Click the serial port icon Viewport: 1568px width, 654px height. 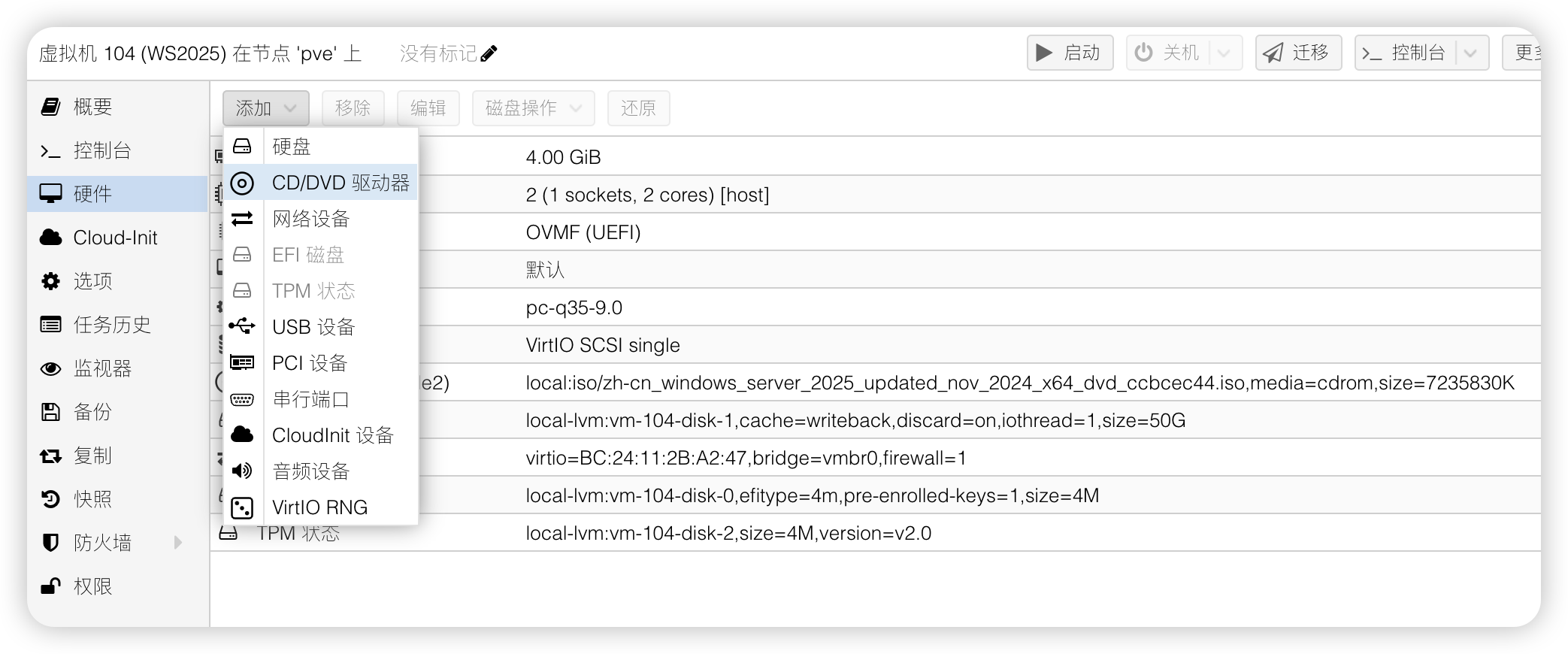[x=242, y=399]
